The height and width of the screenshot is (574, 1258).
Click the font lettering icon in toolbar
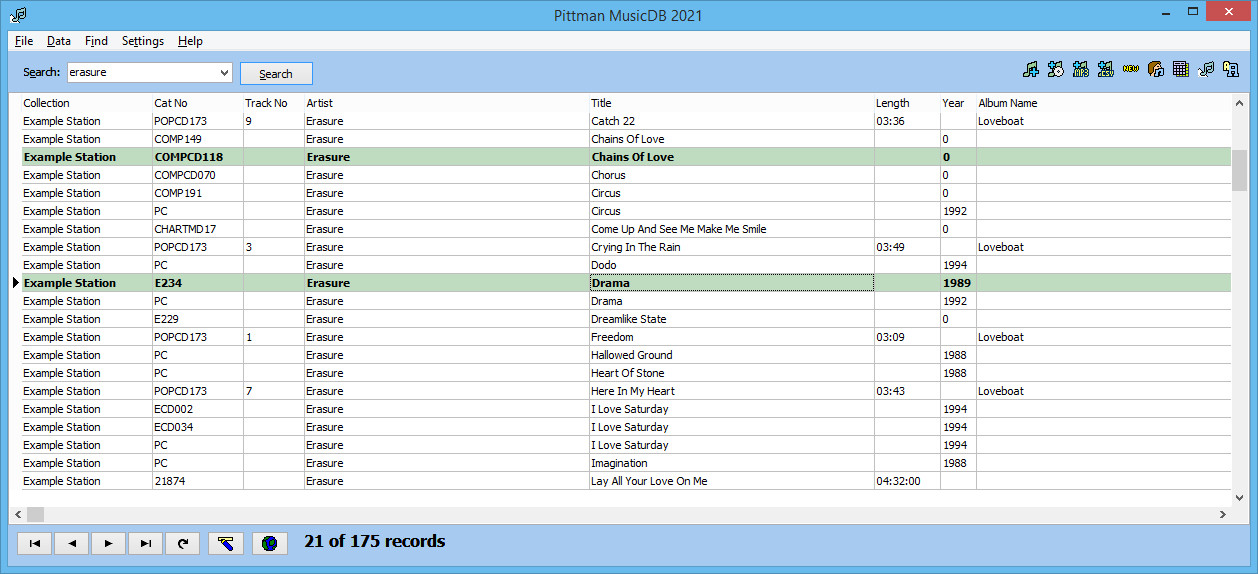point(1231,69)
